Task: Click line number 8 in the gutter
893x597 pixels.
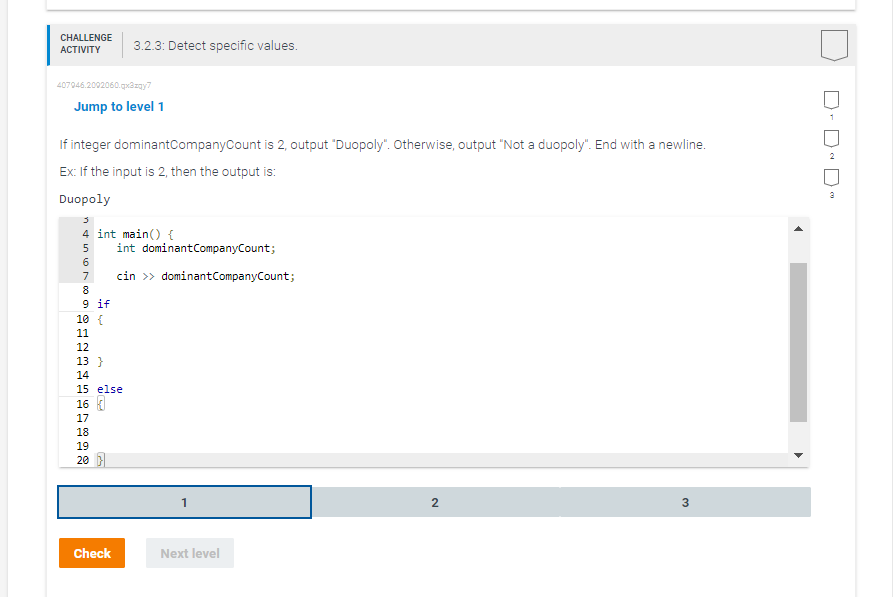Action: 85,290
